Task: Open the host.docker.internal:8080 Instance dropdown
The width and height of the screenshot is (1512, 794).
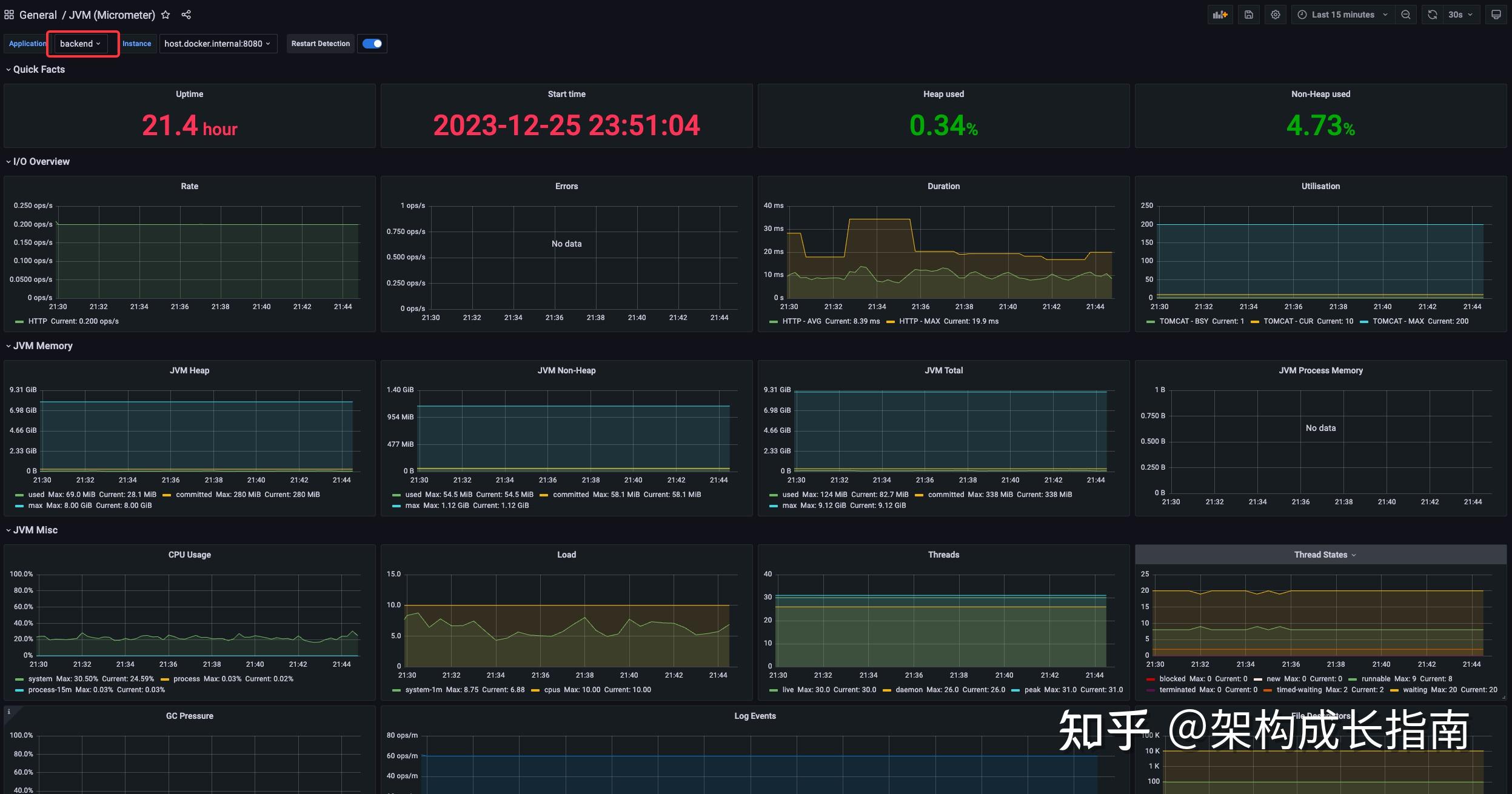Action: tap(218, 43)
